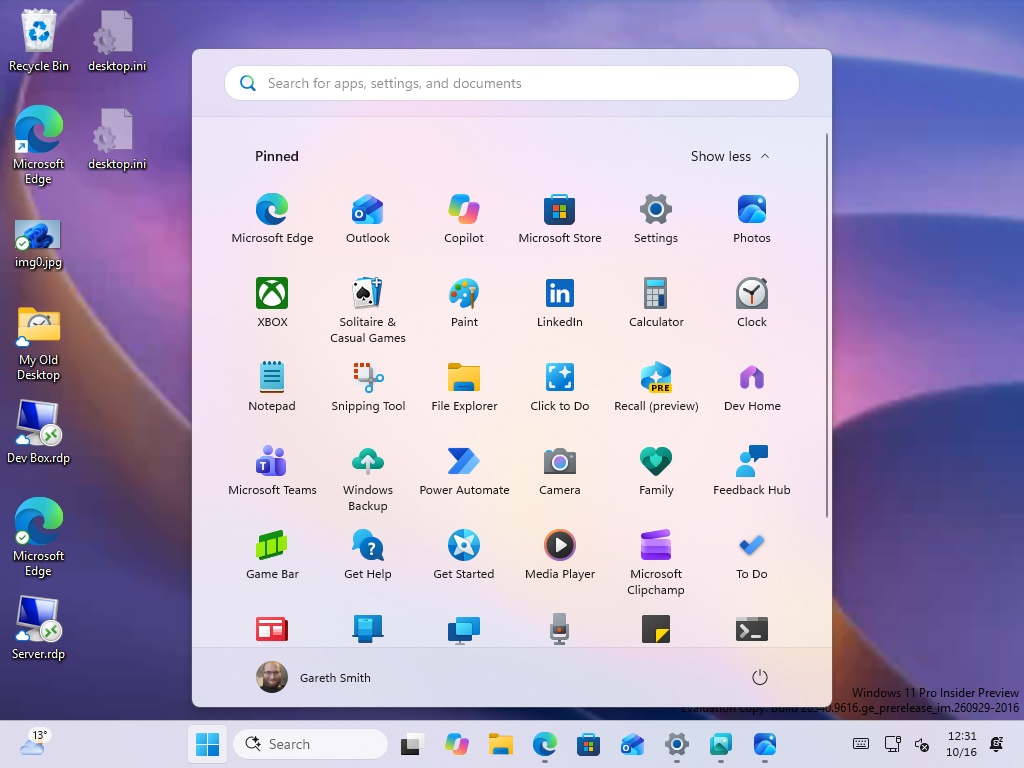Open the power options button

[x=760, y=677]
